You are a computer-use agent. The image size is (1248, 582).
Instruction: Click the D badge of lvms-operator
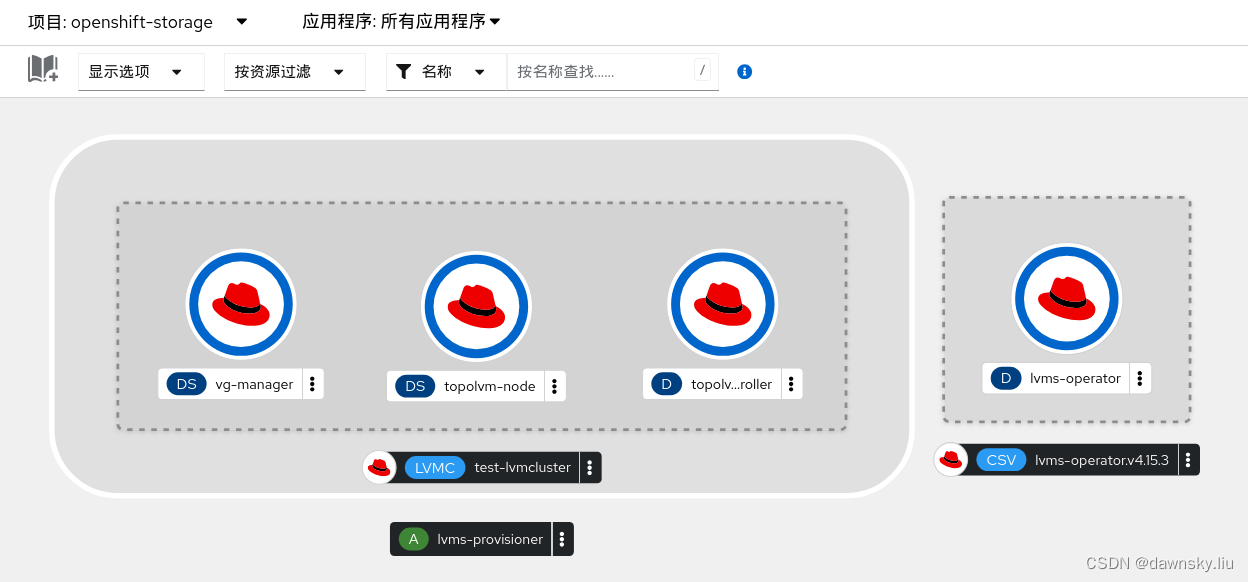(1006, 378)
